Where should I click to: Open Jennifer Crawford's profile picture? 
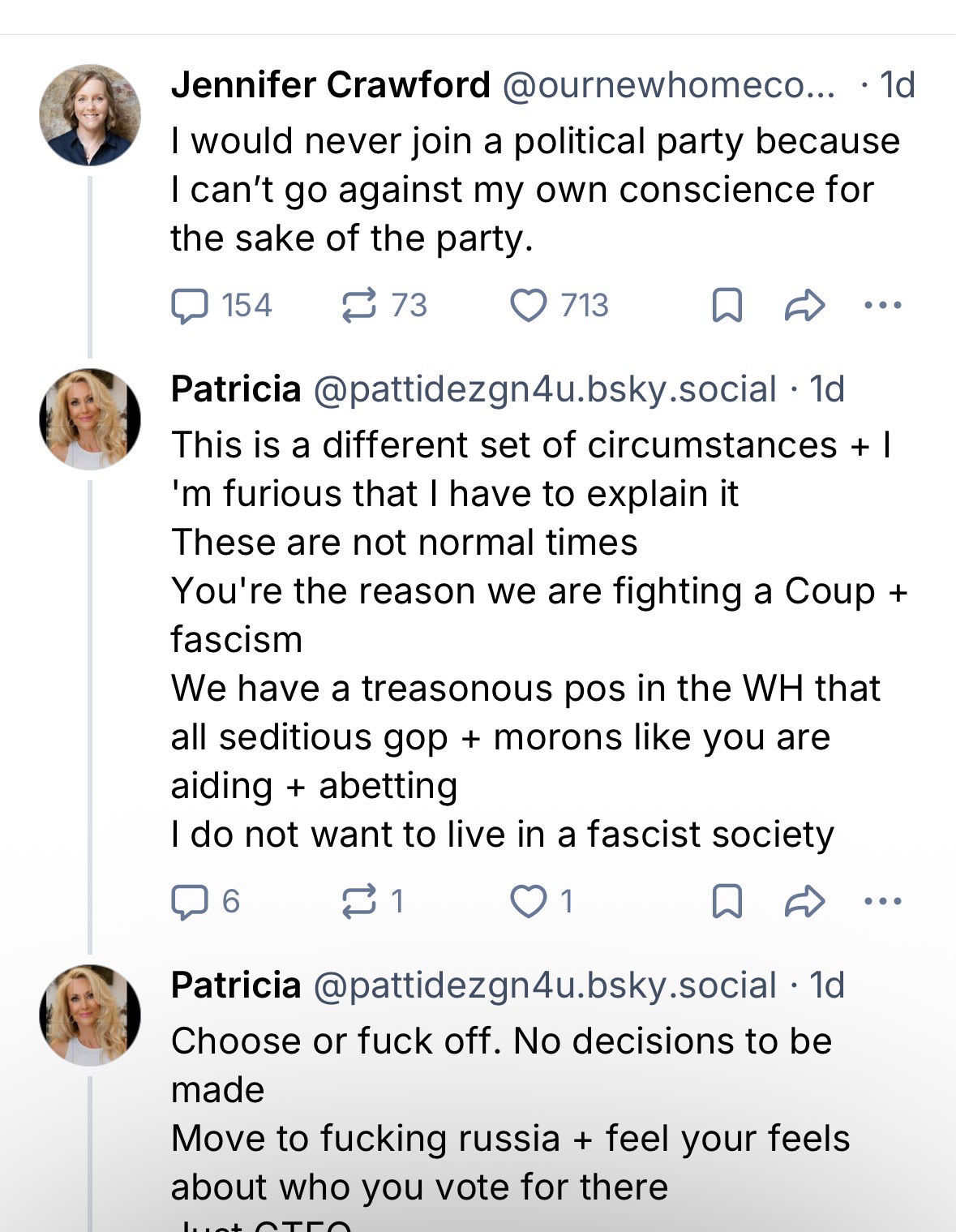(x=90, y=115)
